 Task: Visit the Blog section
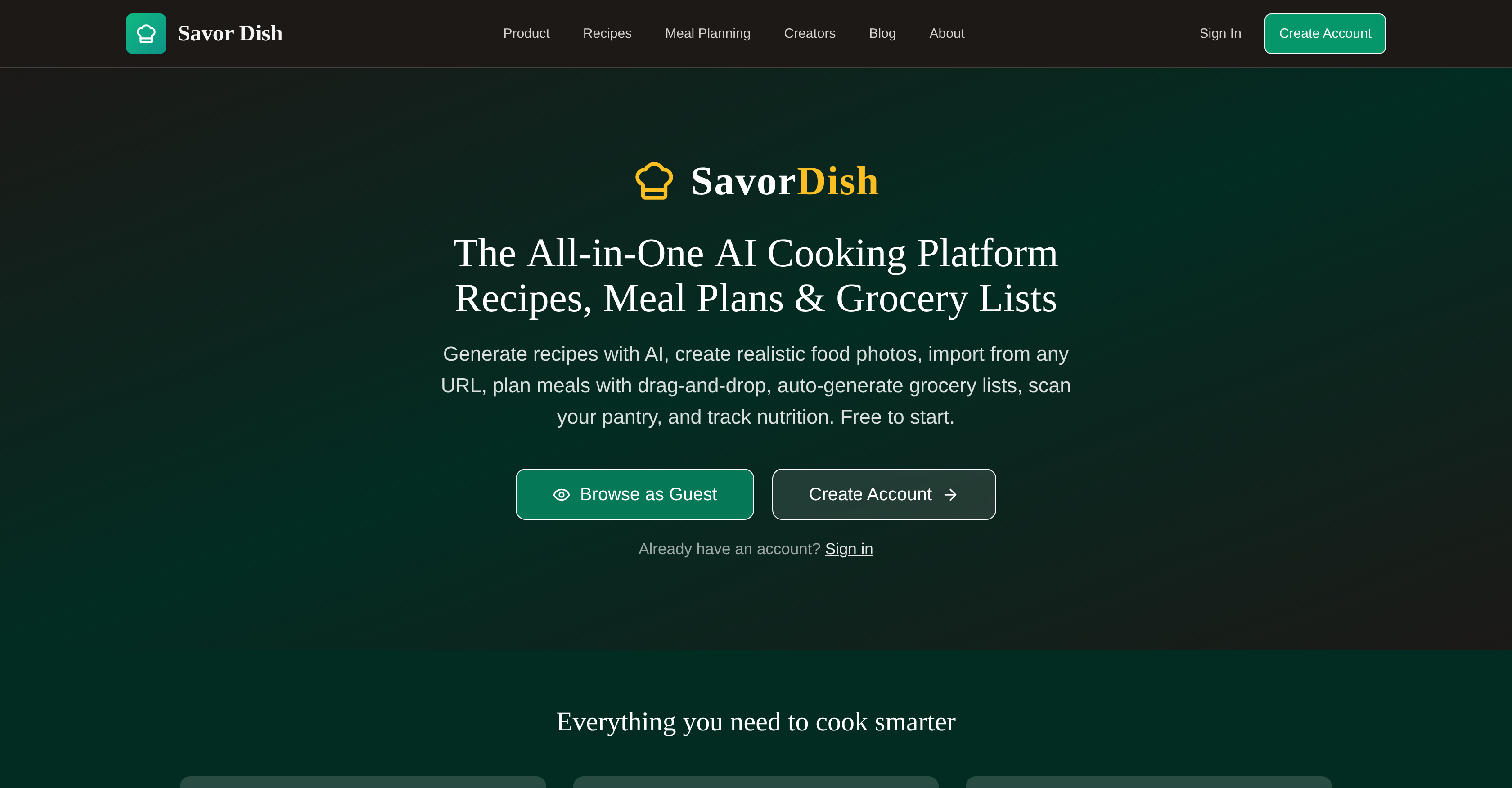click(x=882, y=33)
